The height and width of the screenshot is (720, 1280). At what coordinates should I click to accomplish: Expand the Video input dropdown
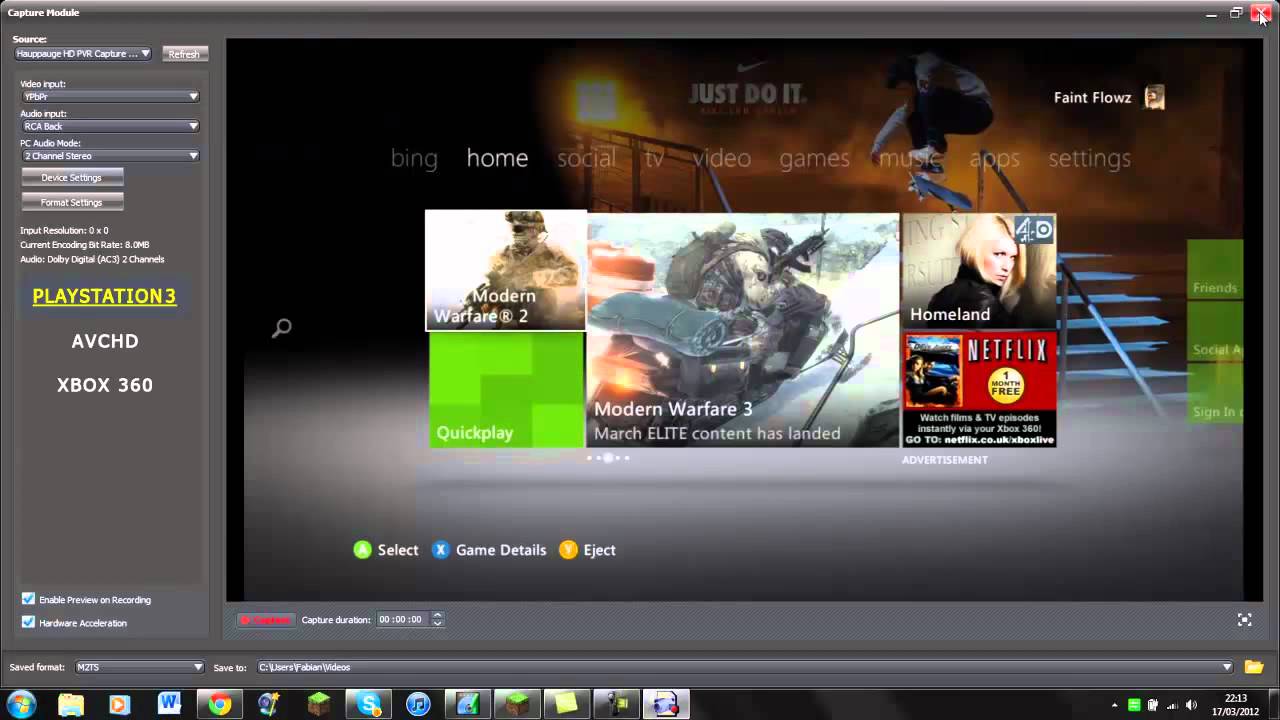(x=110, y=97)
